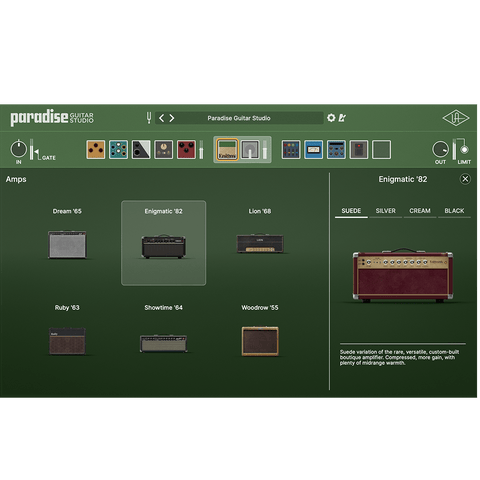The width and height of the screenshot is (480, 480).
Task: Toggle the output LIMIT switch
Action: [464, 150]
